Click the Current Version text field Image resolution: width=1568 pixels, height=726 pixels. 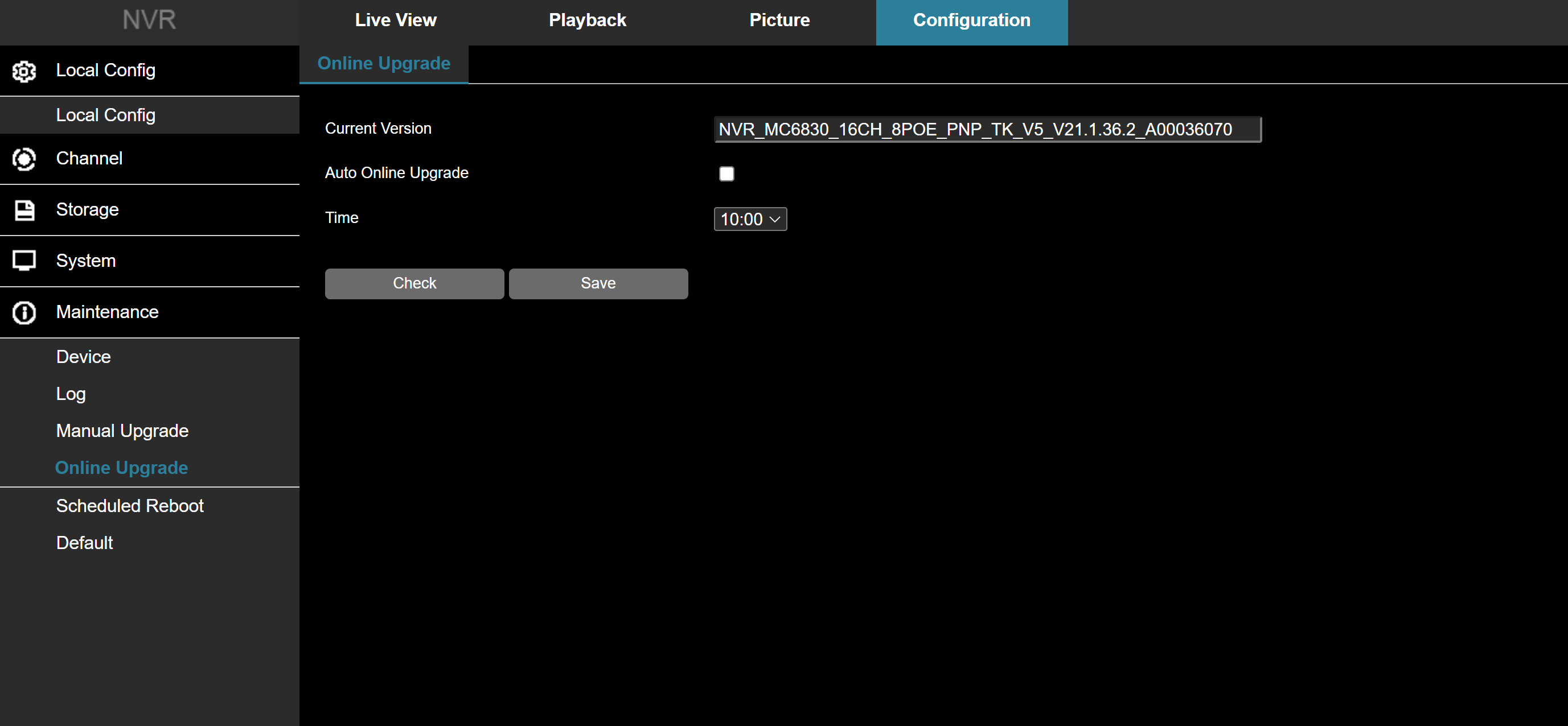tap(987, 130)
